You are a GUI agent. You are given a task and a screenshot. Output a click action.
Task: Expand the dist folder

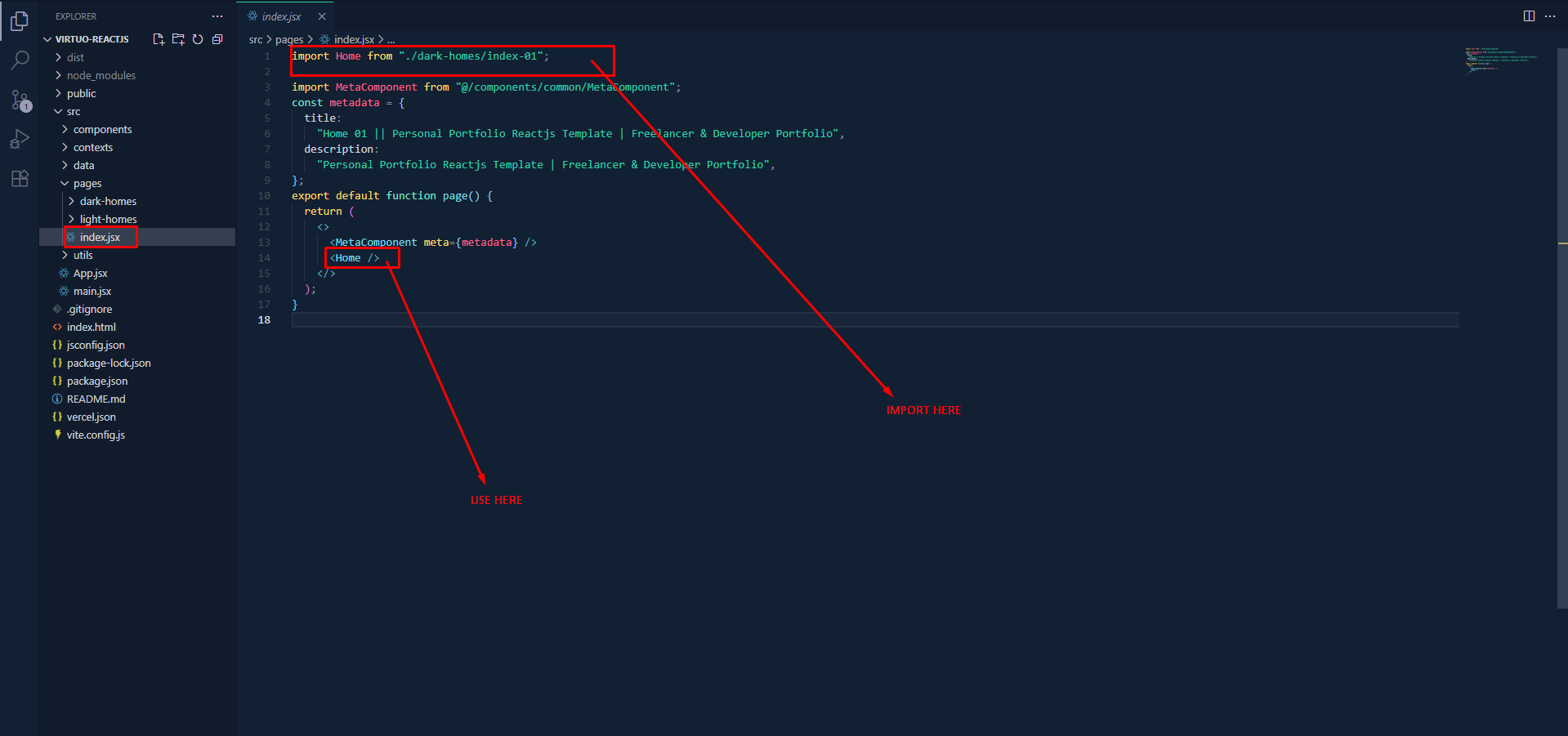pos(137,57)
